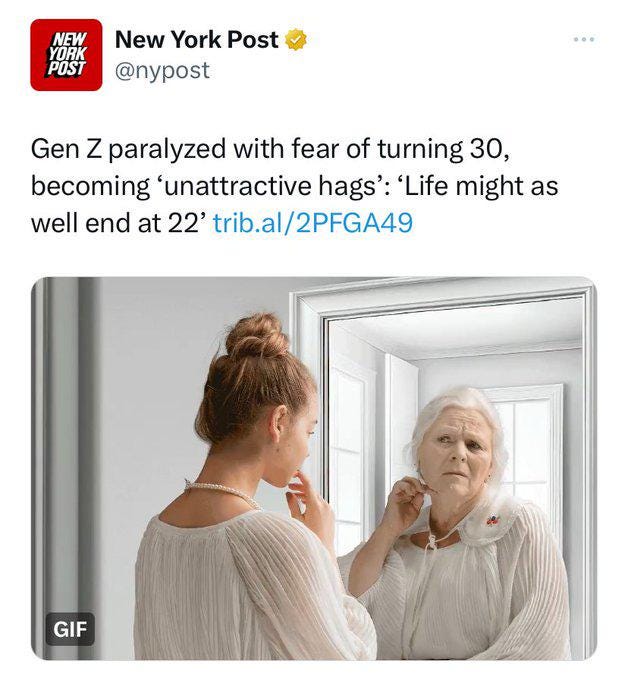Click the New York Post display name
628x680 pixels.
tap(196, 39)
